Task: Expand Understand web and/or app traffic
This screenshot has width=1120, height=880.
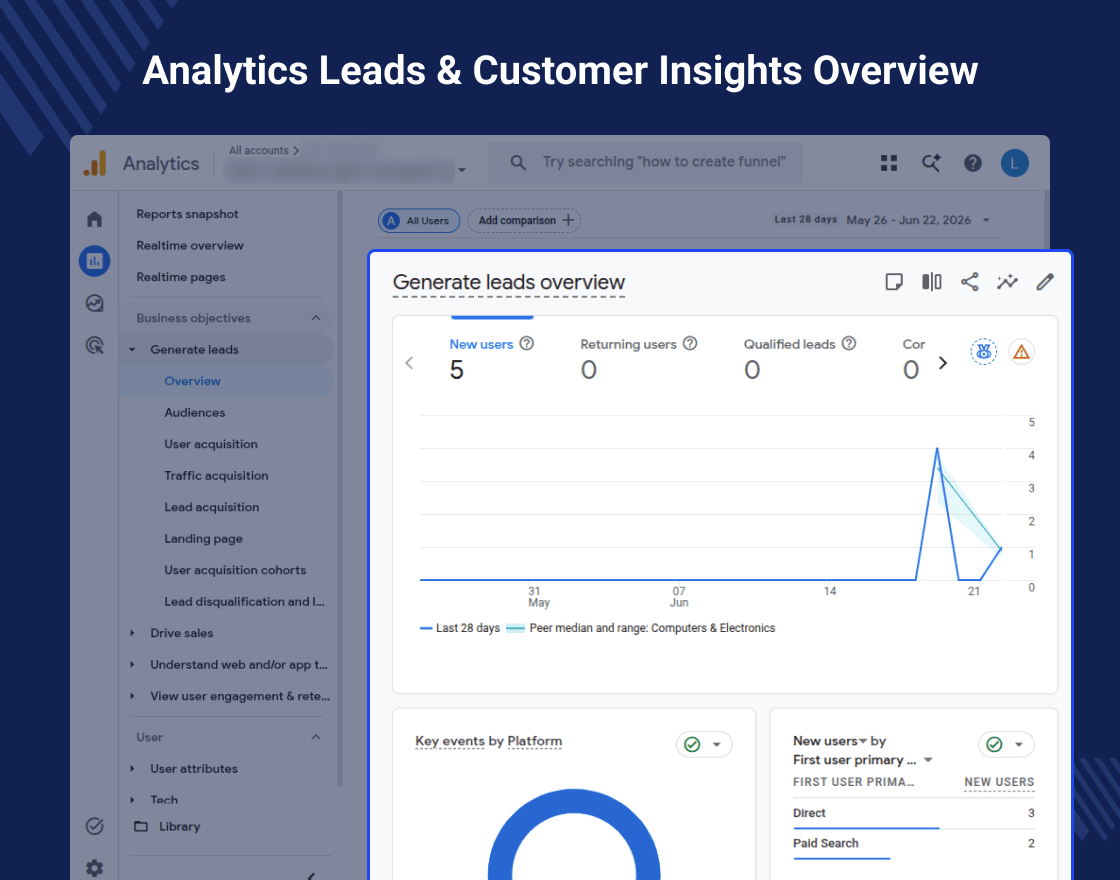Action: [x=132, y=664]
